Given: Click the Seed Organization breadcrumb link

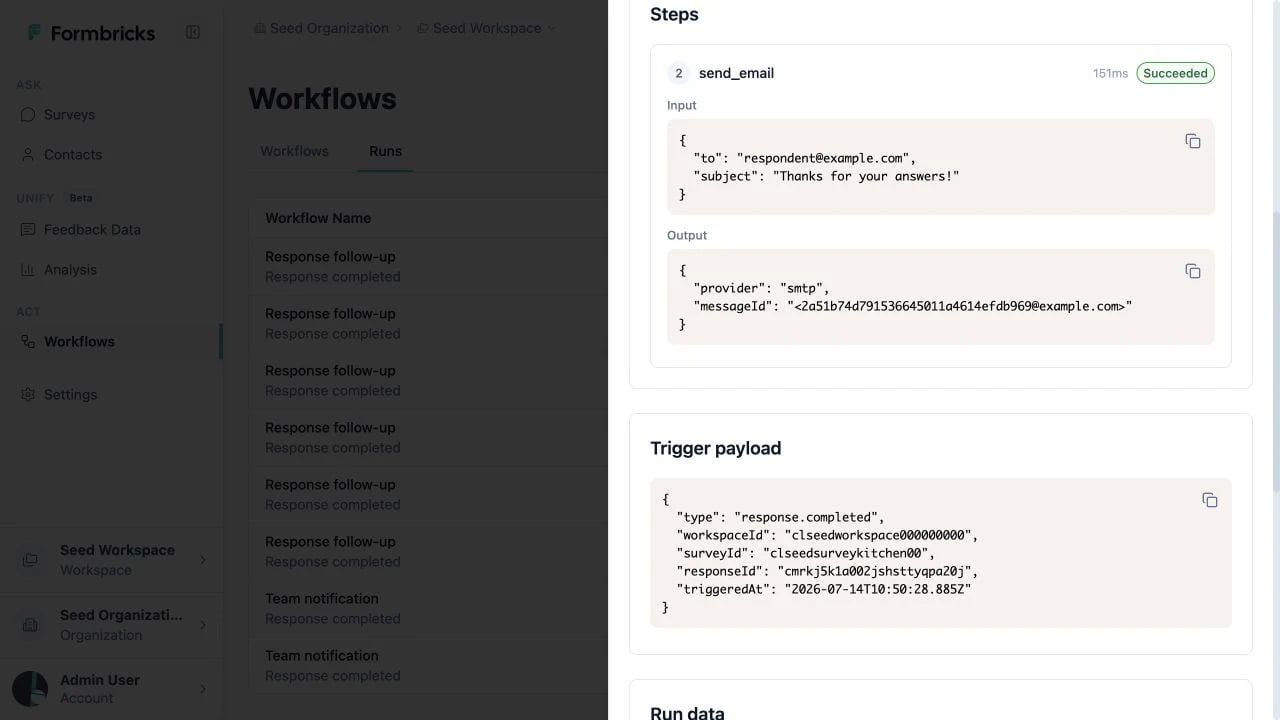Looking at the screenshot, I should pos(329,29).
